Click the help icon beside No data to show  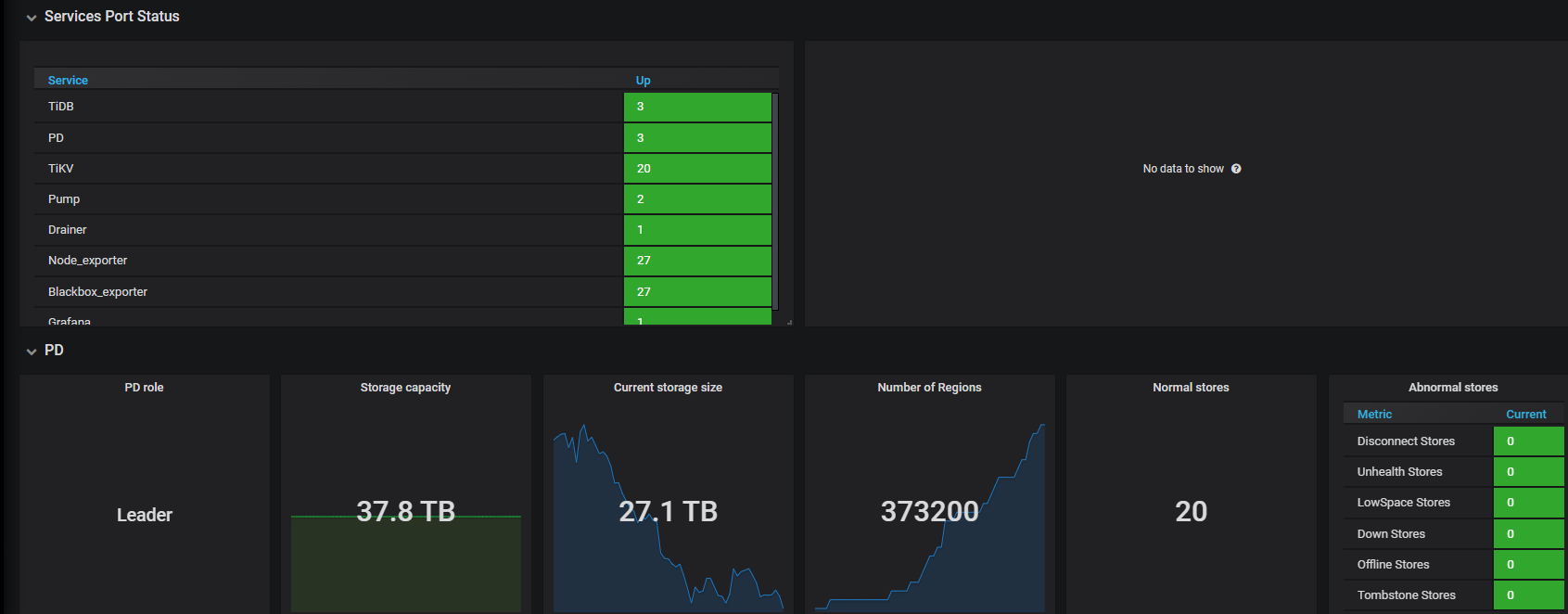1236,169
